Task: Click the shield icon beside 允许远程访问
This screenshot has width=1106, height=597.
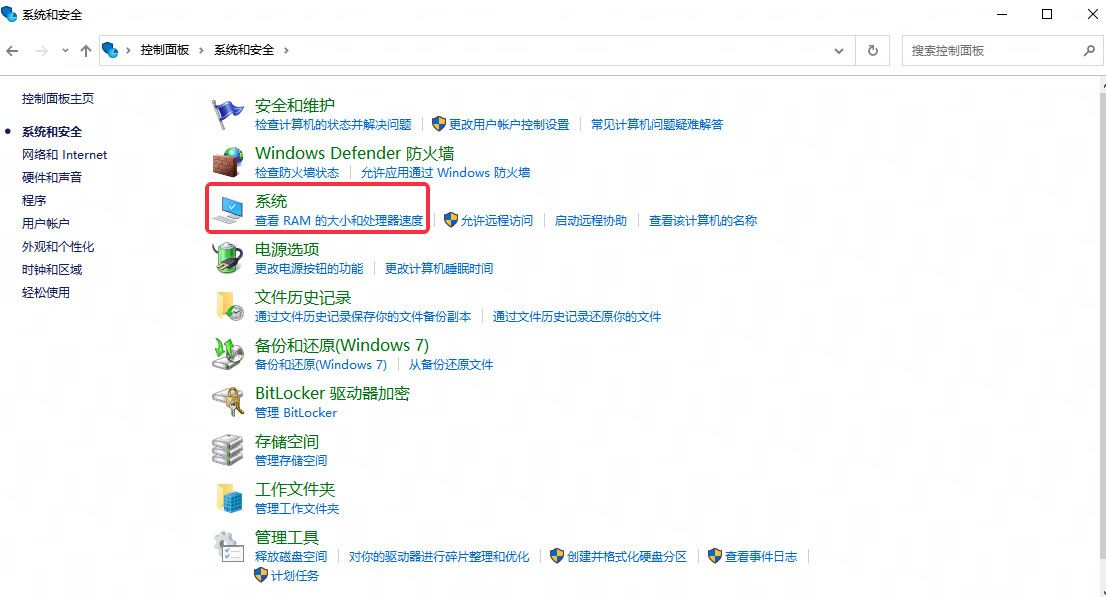Action: pos(451,220)
